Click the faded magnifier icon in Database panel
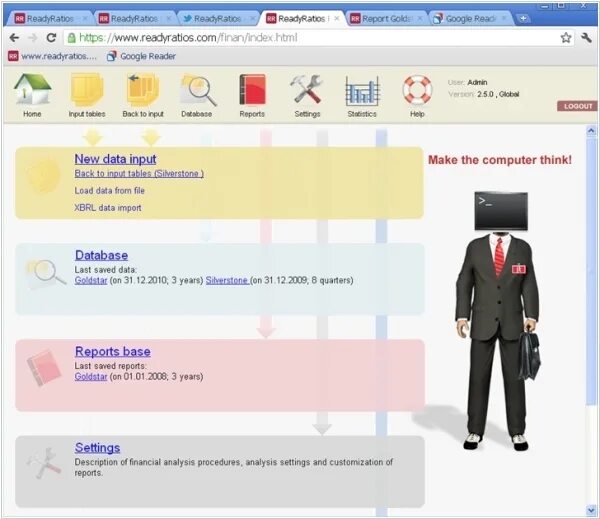 point(45,273)
